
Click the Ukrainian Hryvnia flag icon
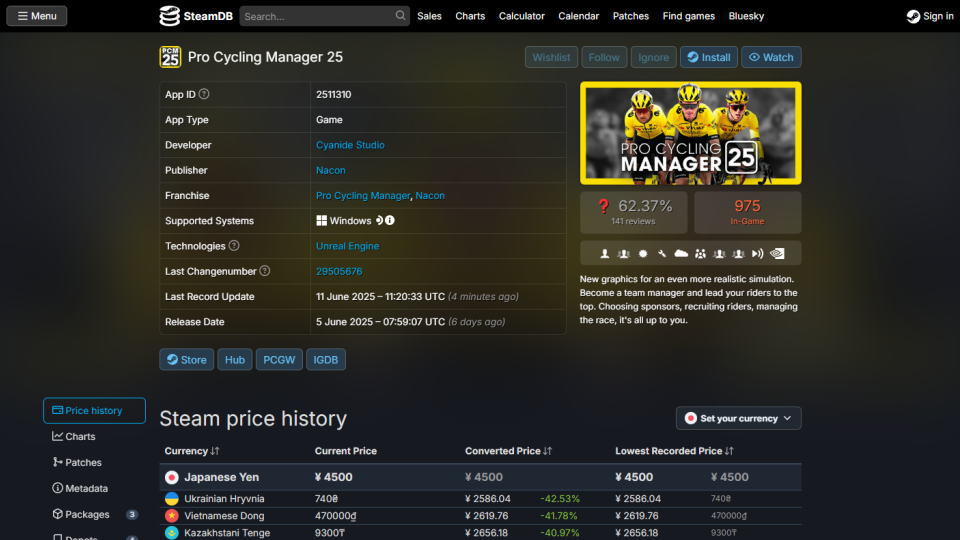[171, 498]
